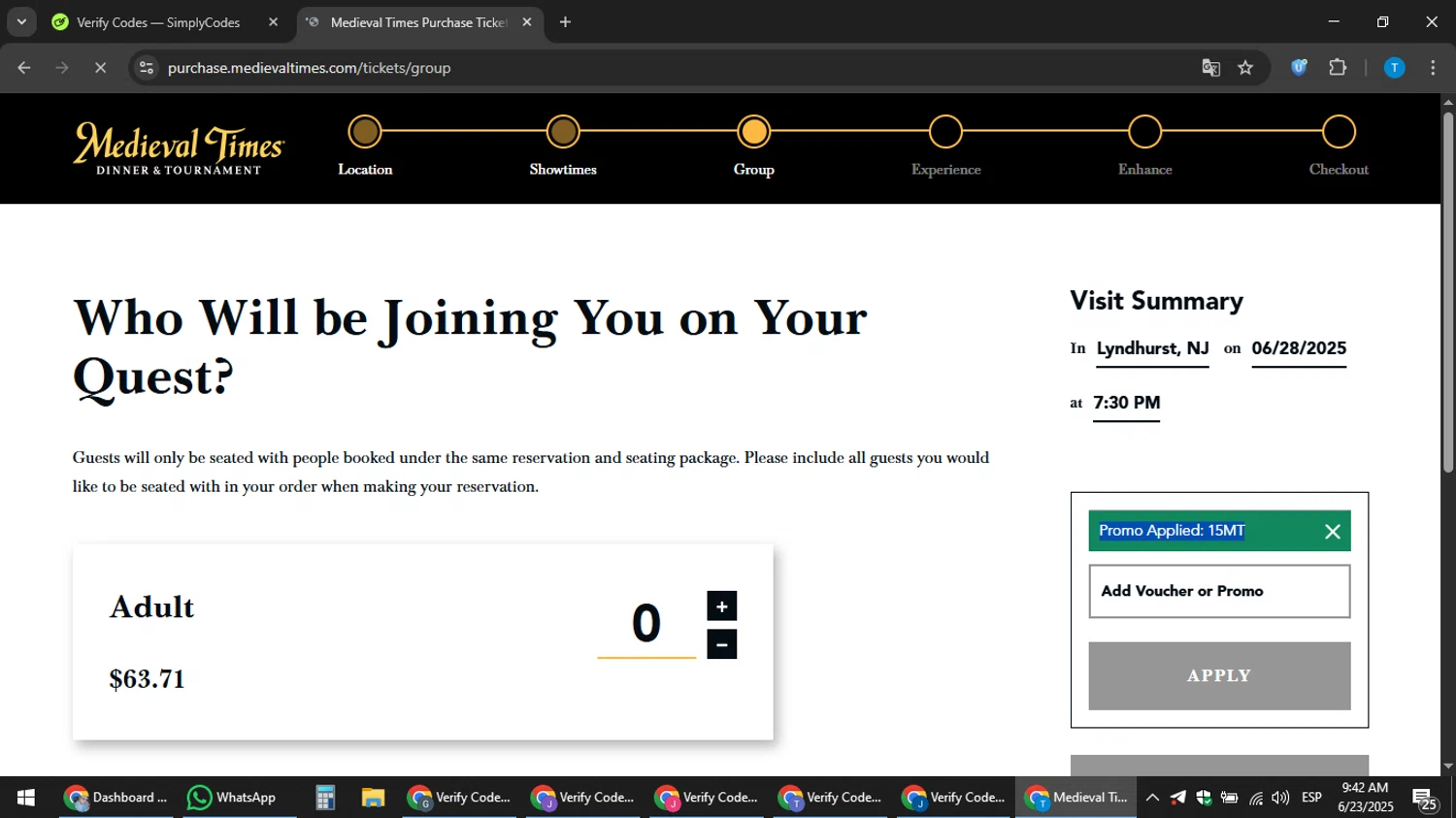Stop loading the page
1456x818 pixels.
[100, 68]
